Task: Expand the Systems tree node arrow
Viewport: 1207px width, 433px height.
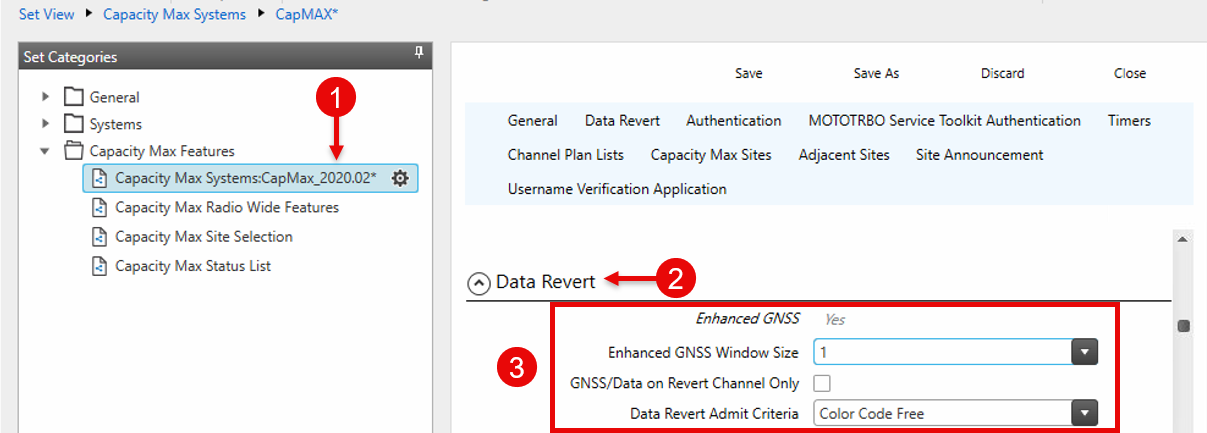Action: click(45, 124)
